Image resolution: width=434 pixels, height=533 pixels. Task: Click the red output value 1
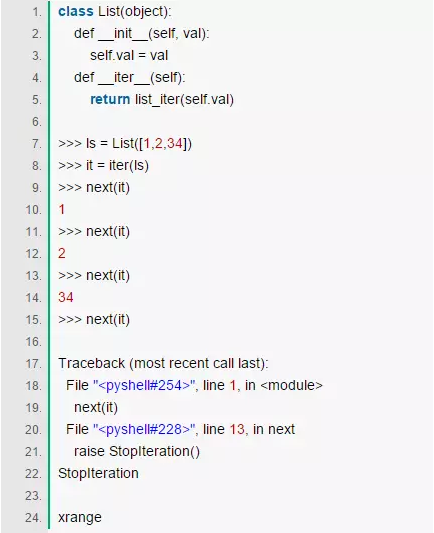tap(62, 209)
